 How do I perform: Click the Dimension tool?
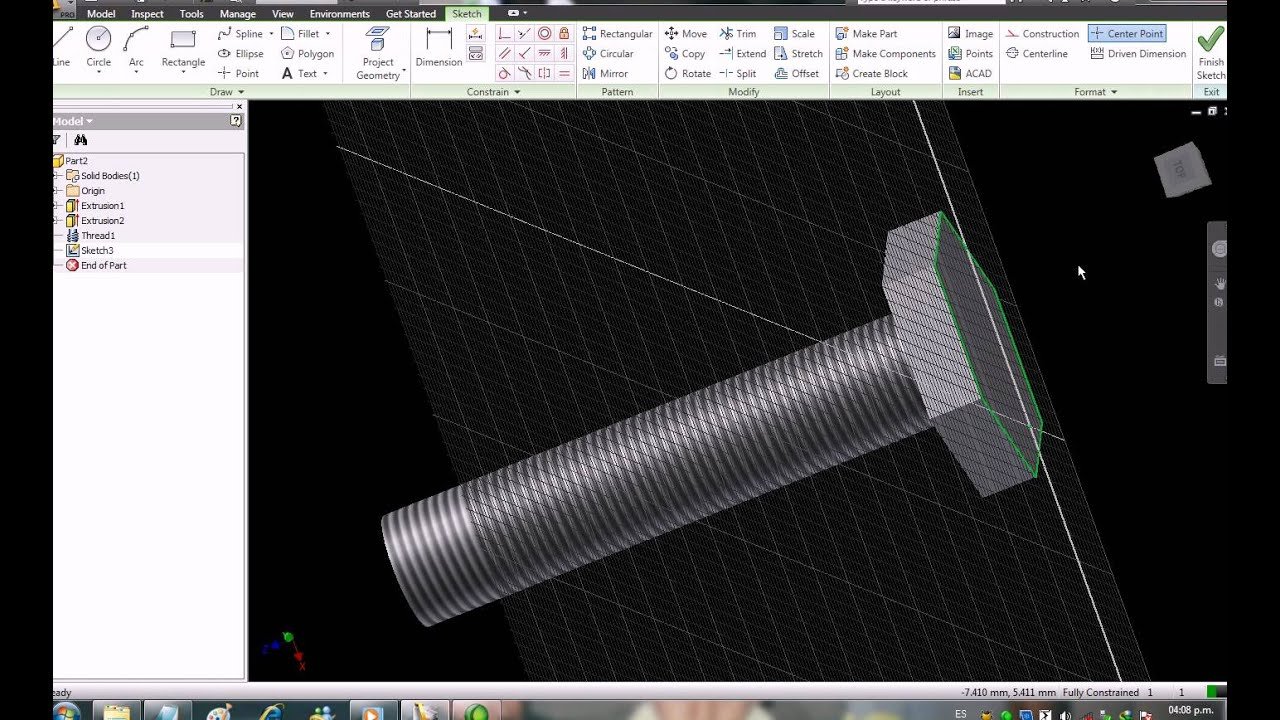[x=439, y=48]
